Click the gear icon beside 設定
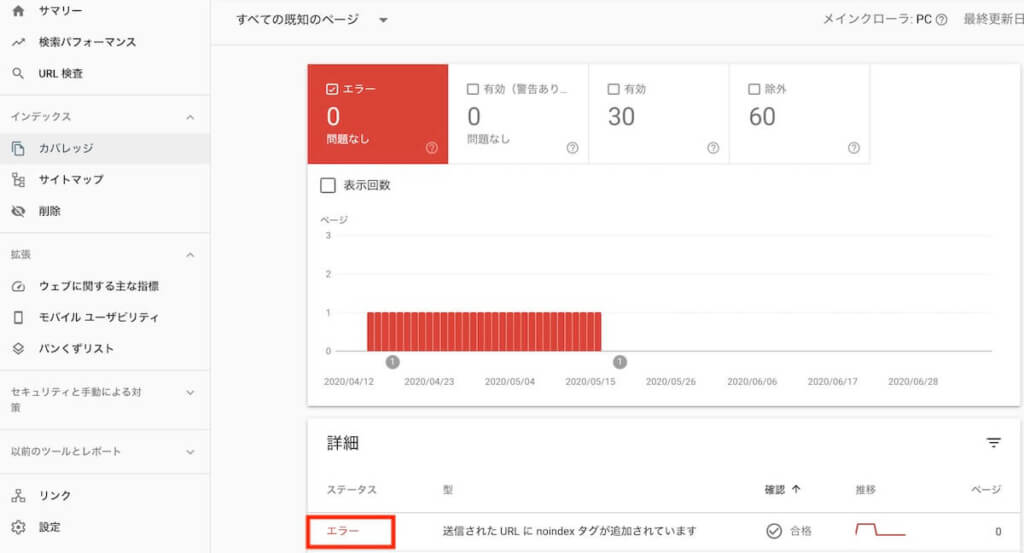Screen dimensions: 1024x553 coord(18,527)
